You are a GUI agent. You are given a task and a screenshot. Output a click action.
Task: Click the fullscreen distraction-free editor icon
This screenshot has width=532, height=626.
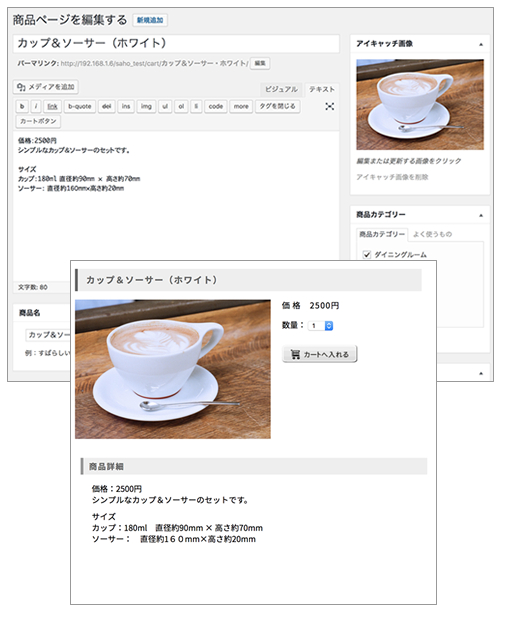[330, 106]
